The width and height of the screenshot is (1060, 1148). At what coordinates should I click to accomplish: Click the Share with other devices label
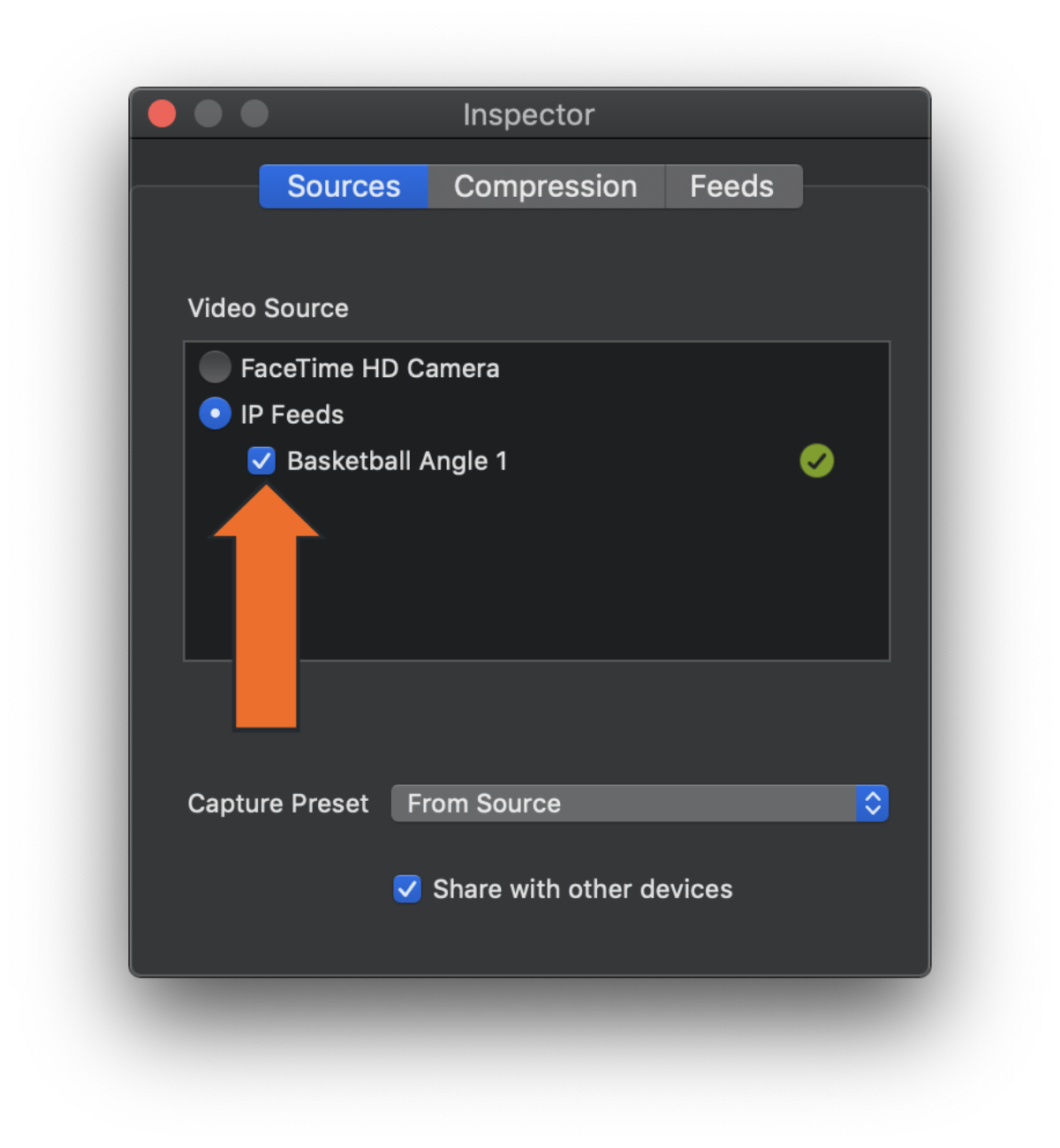click(582, 889)
